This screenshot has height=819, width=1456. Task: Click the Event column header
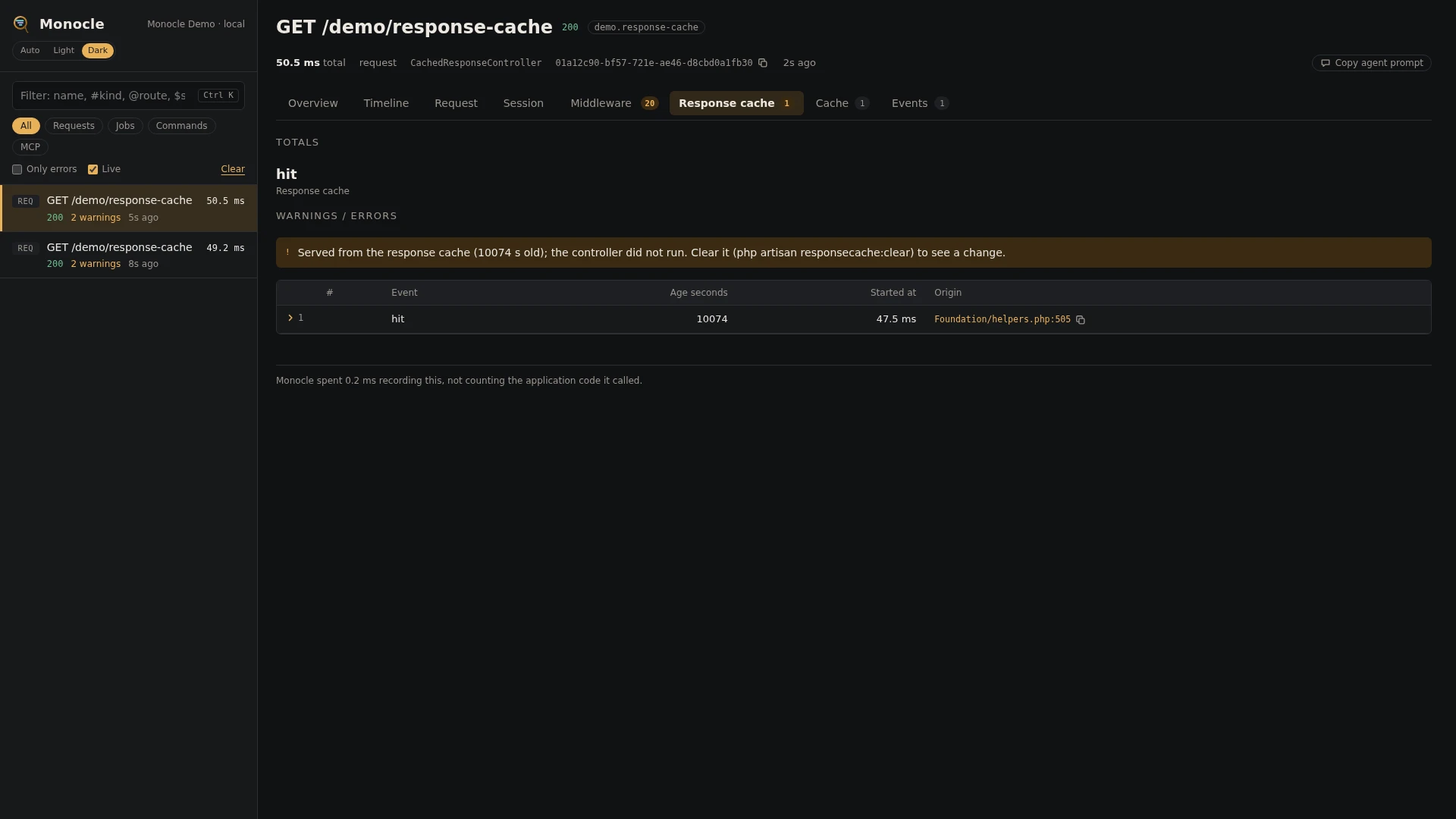[x=404, y=293]
